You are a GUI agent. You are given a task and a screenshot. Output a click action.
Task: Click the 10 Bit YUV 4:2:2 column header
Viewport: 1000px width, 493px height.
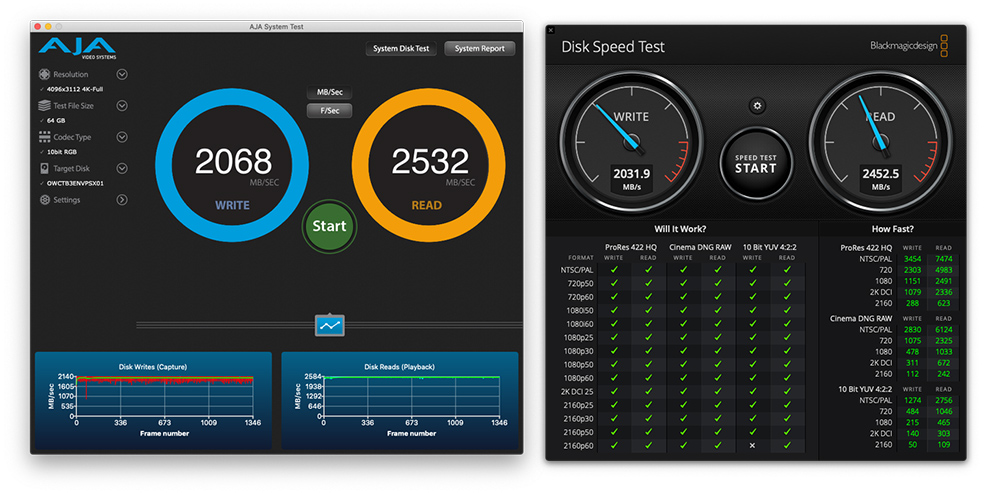[769, 247]
